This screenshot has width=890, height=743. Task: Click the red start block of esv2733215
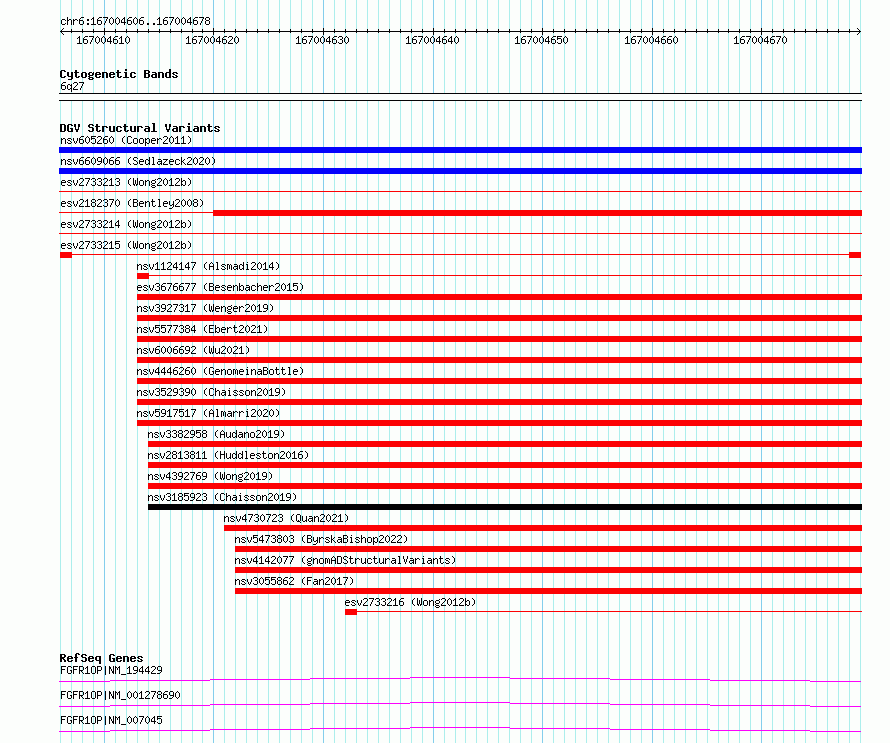click(66, 255)
